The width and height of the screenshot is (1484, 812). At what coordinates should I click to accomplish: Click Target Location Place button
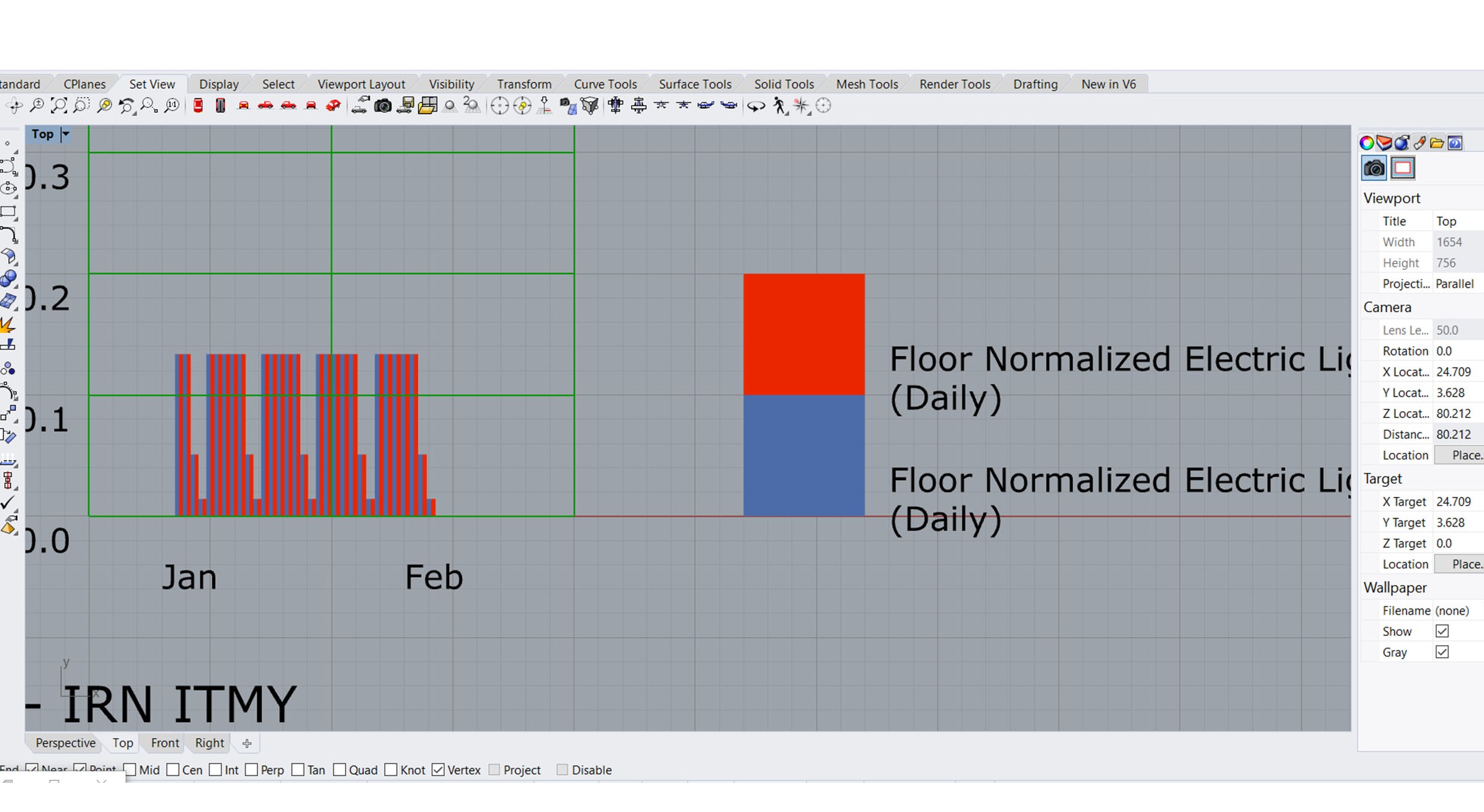pos(1459,564)
